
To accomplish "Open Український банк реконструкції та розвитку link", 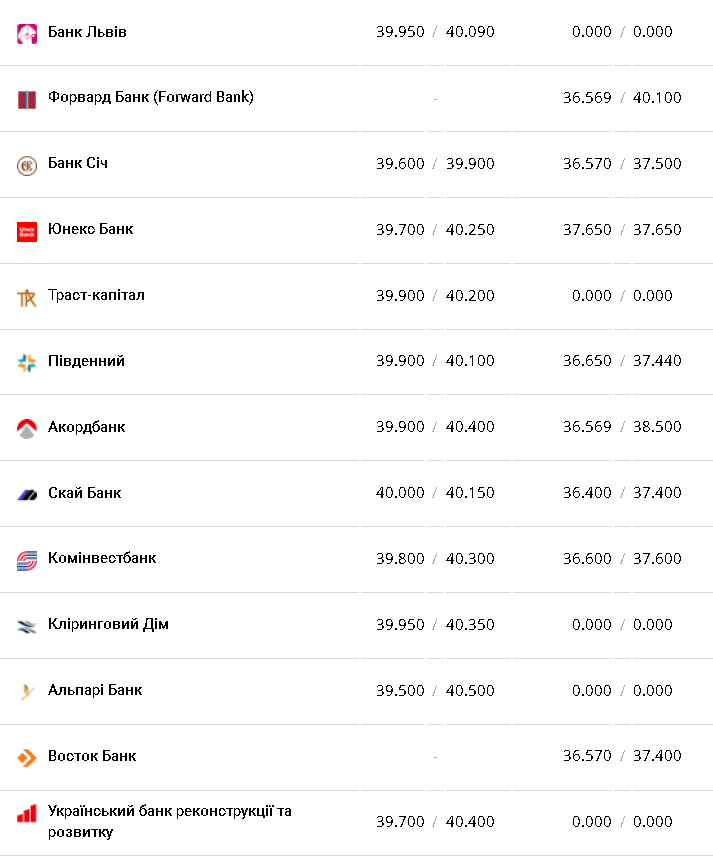I will (169, 821).
